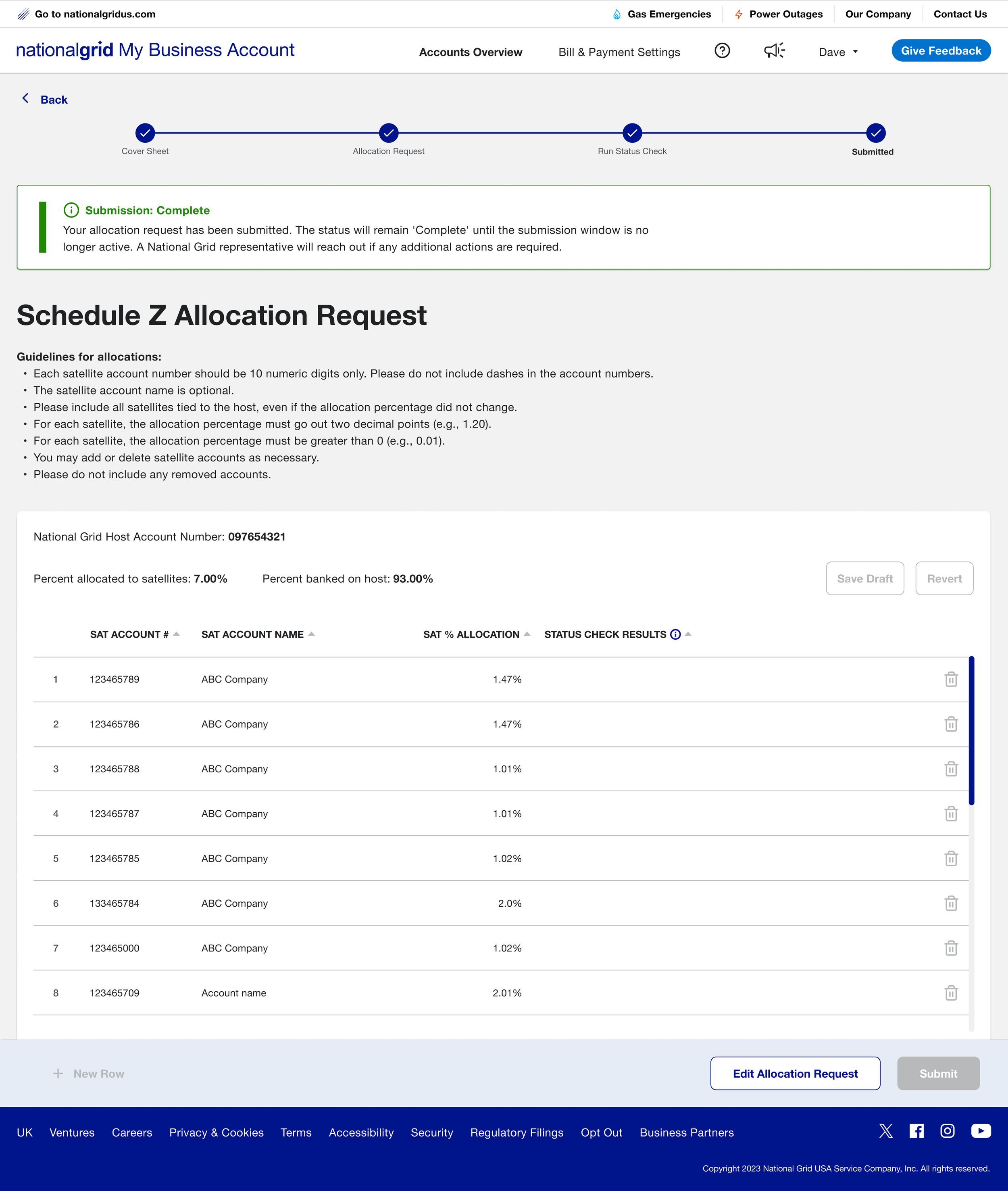This screenshot has height=1191, width=1008.
Task: Go to Accounts Overview menu
Action: point(470,52)
